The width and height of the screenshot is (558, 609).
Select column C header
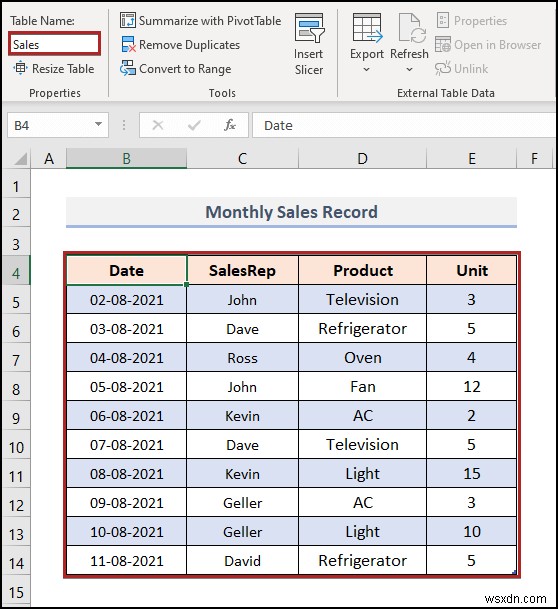(242, 158)
